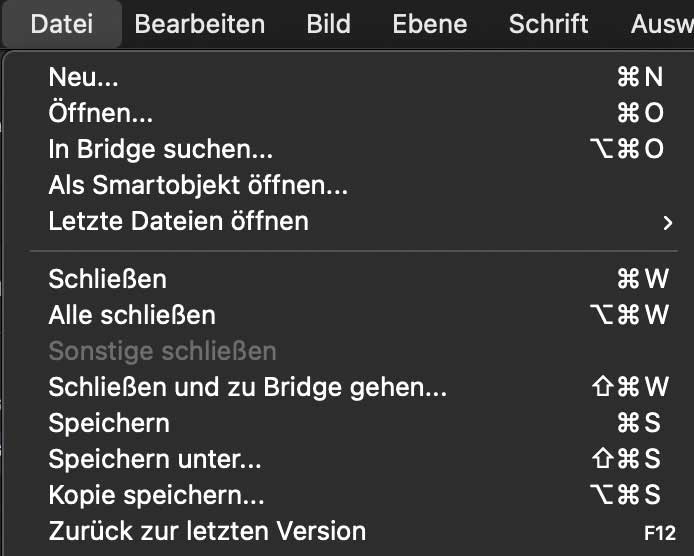The image size is (694, 556).
Task: Open the Ebene menu
Action: (x=430, y=24)
